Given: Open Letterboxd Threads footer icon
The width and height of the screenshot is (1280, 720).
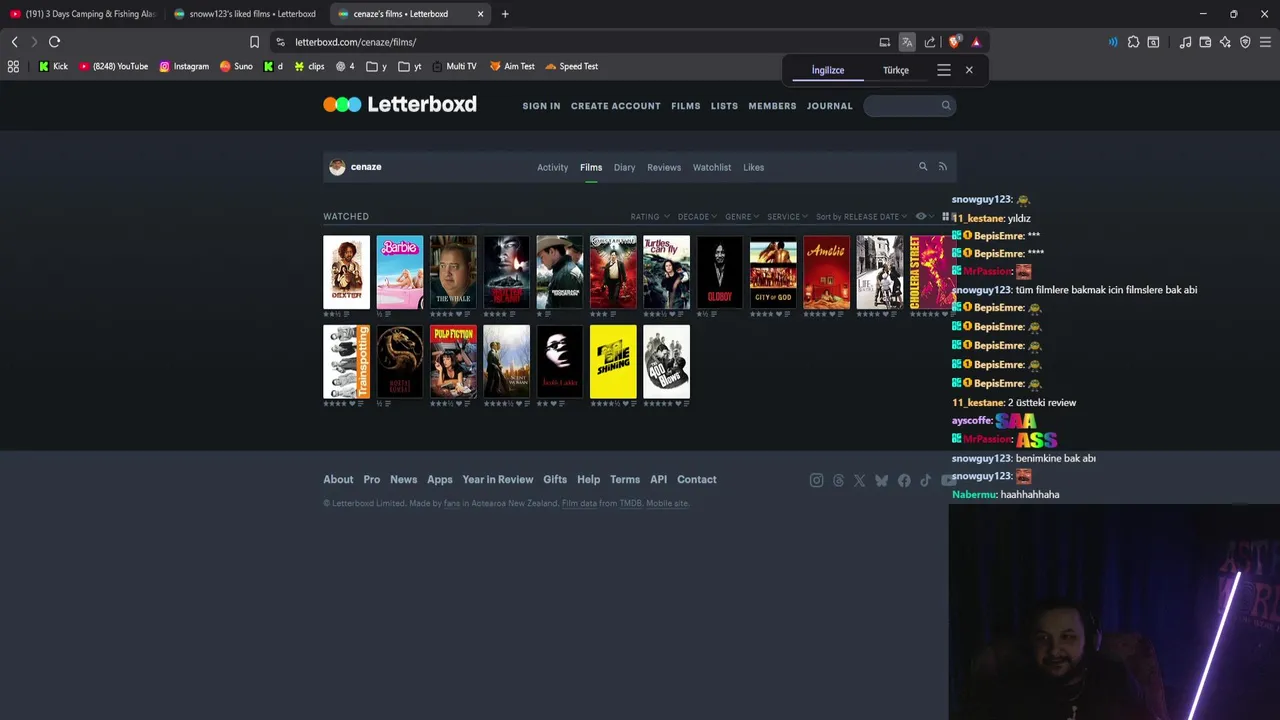Looking at the screenshot, I should (x=838, y=480).
